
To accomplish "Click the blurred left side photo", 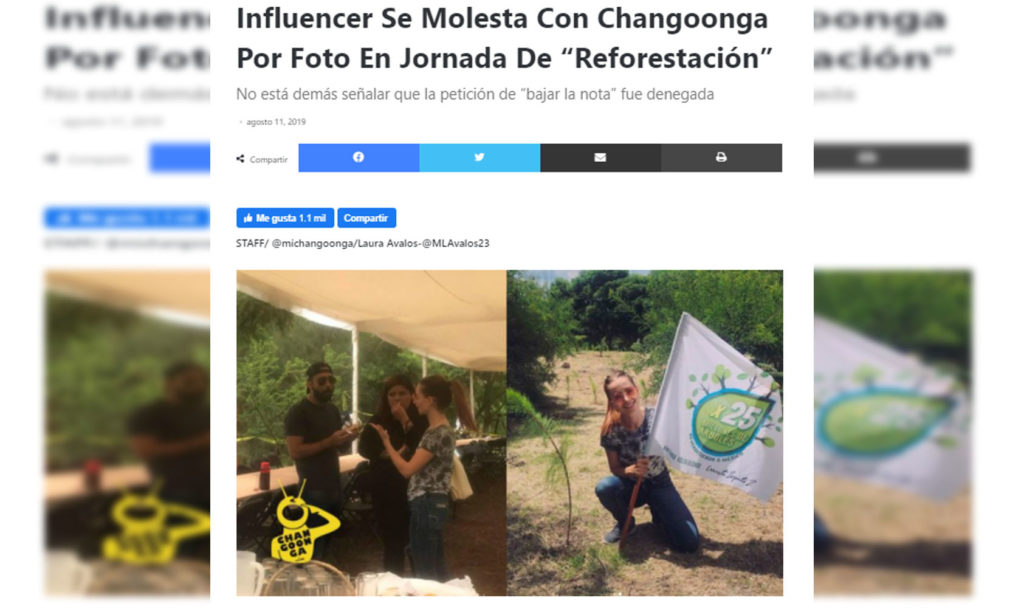I will coord(127,432).
